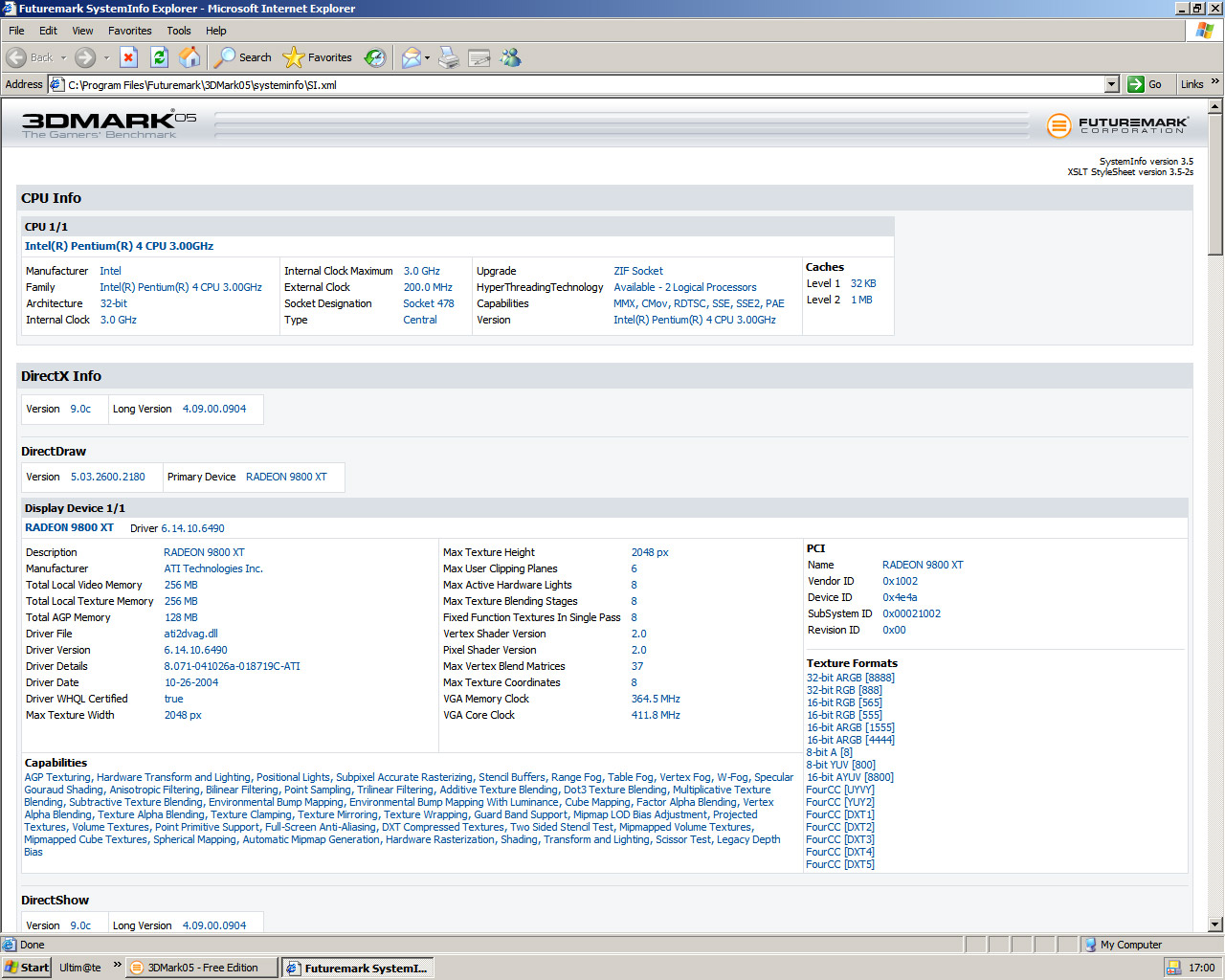Expand the Links toolbar chevron
Image resolution: width=1225 pixels, height=980 pixels.
click(1215, 82)
